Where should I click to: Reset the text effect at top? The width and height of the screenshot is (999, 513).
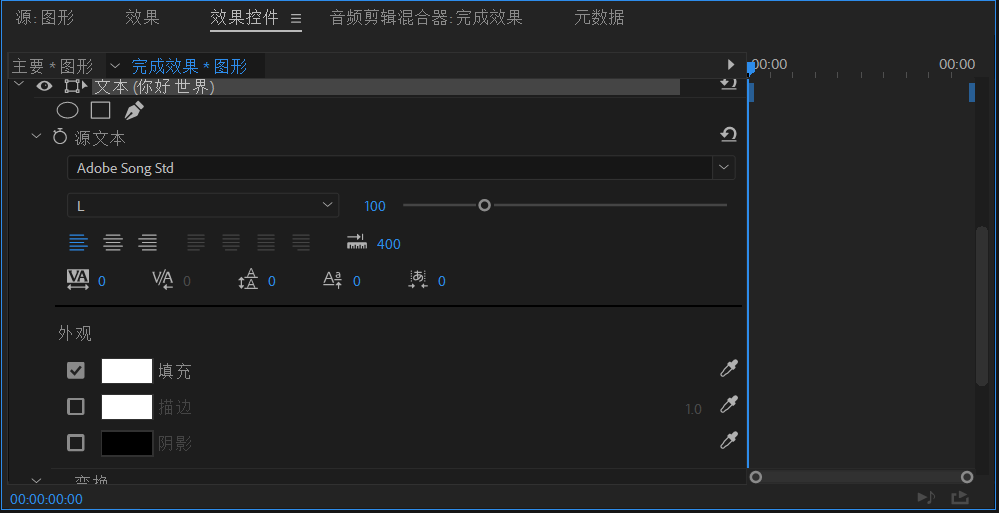(728, 83)
